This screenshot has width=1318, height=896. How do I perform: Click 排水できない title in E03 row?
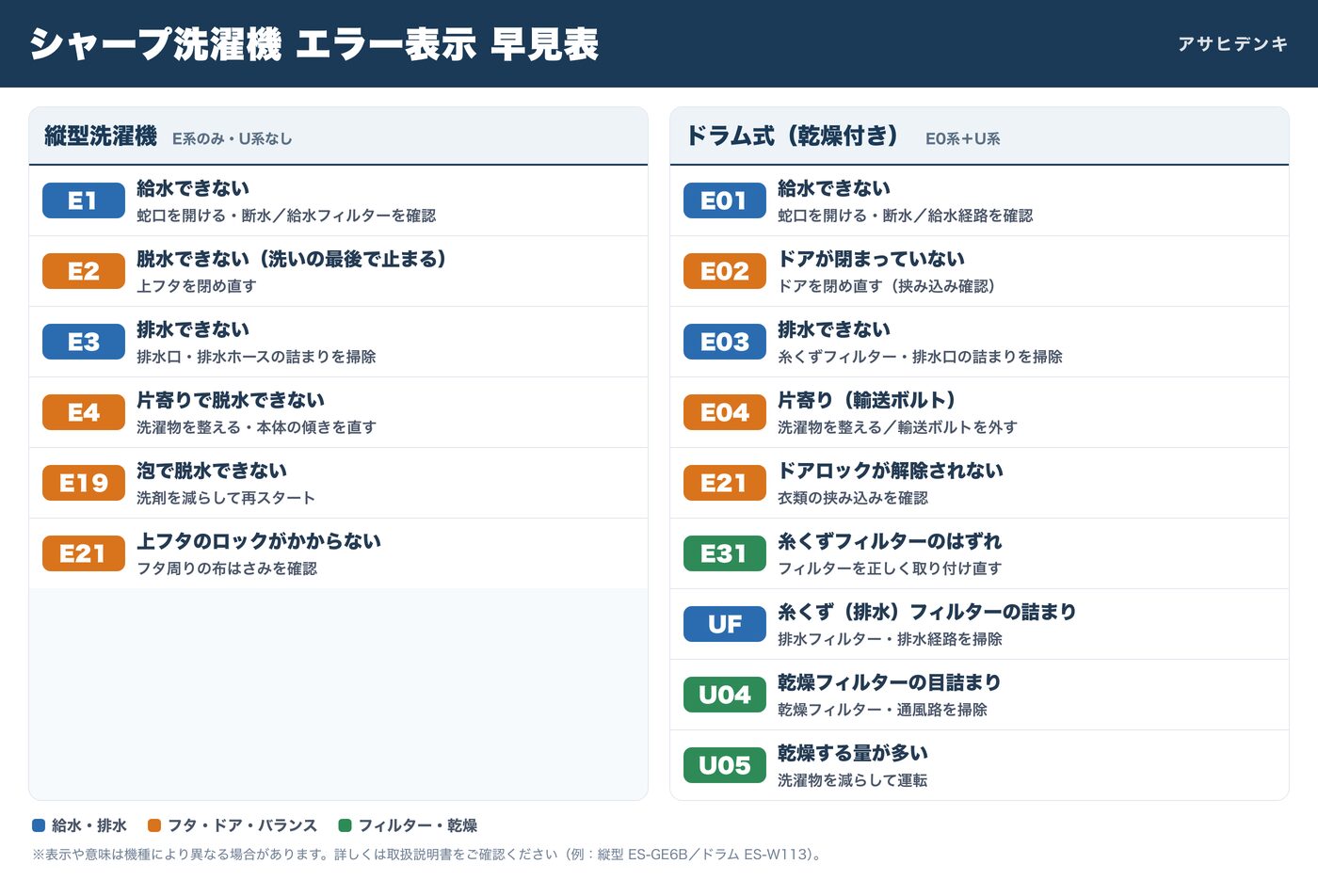pos(834,329)
